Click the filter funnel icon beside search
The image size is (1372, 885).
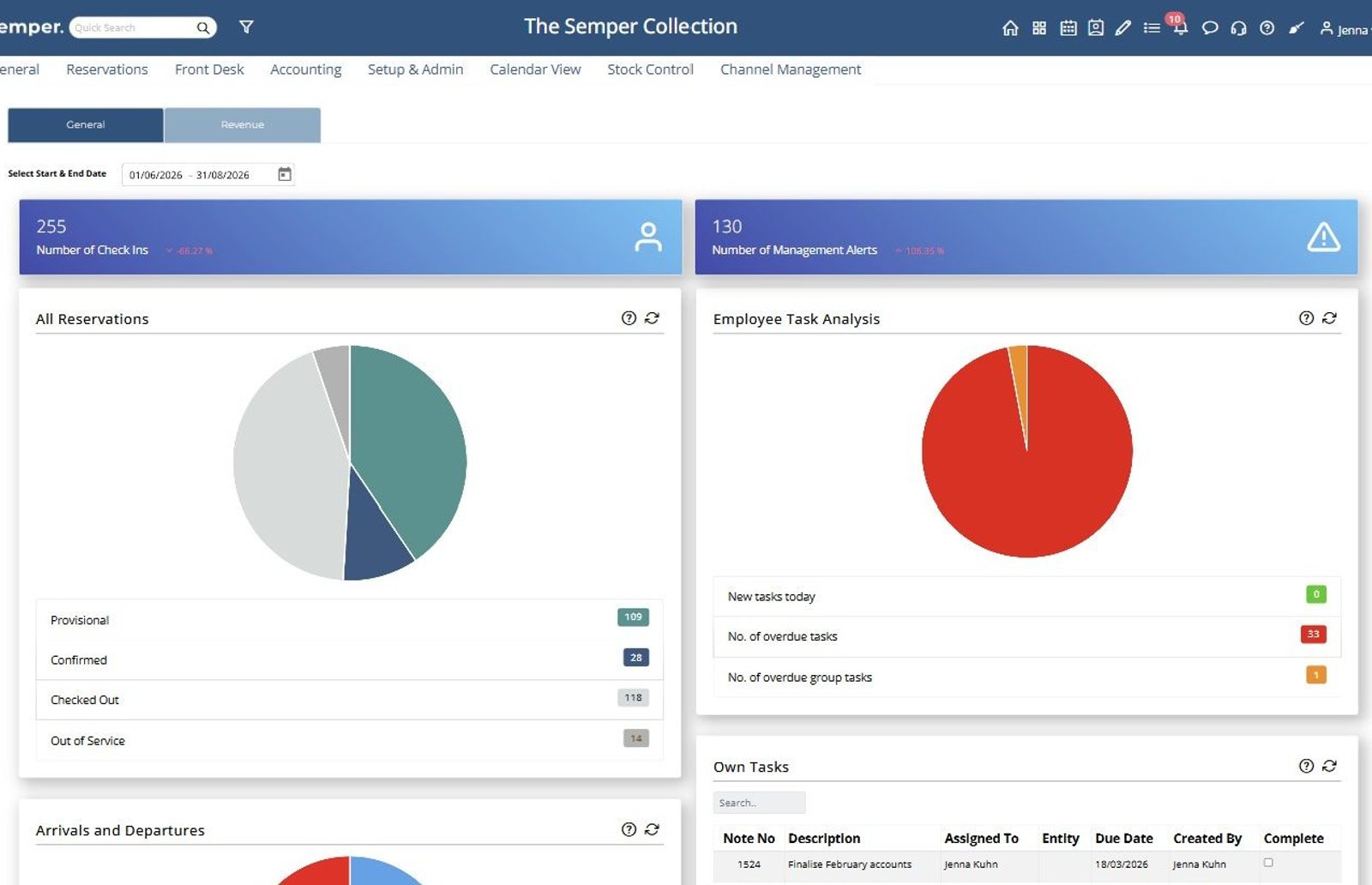point(246,27)
